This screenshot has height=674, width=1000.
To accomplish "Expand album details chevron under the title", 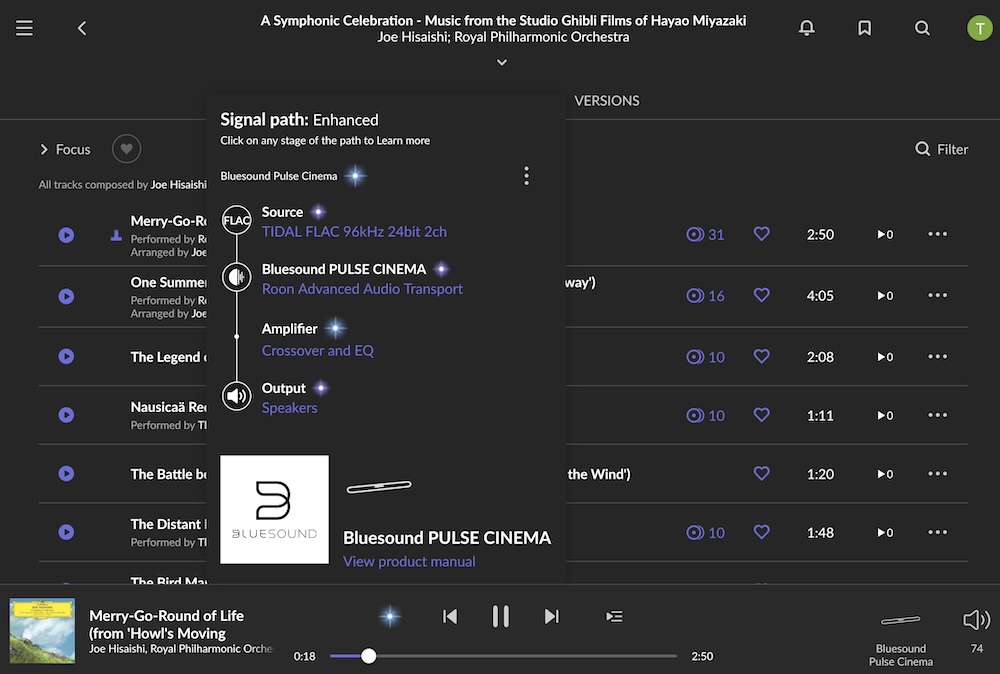I will pyautogui.click(x=502, y=62).
